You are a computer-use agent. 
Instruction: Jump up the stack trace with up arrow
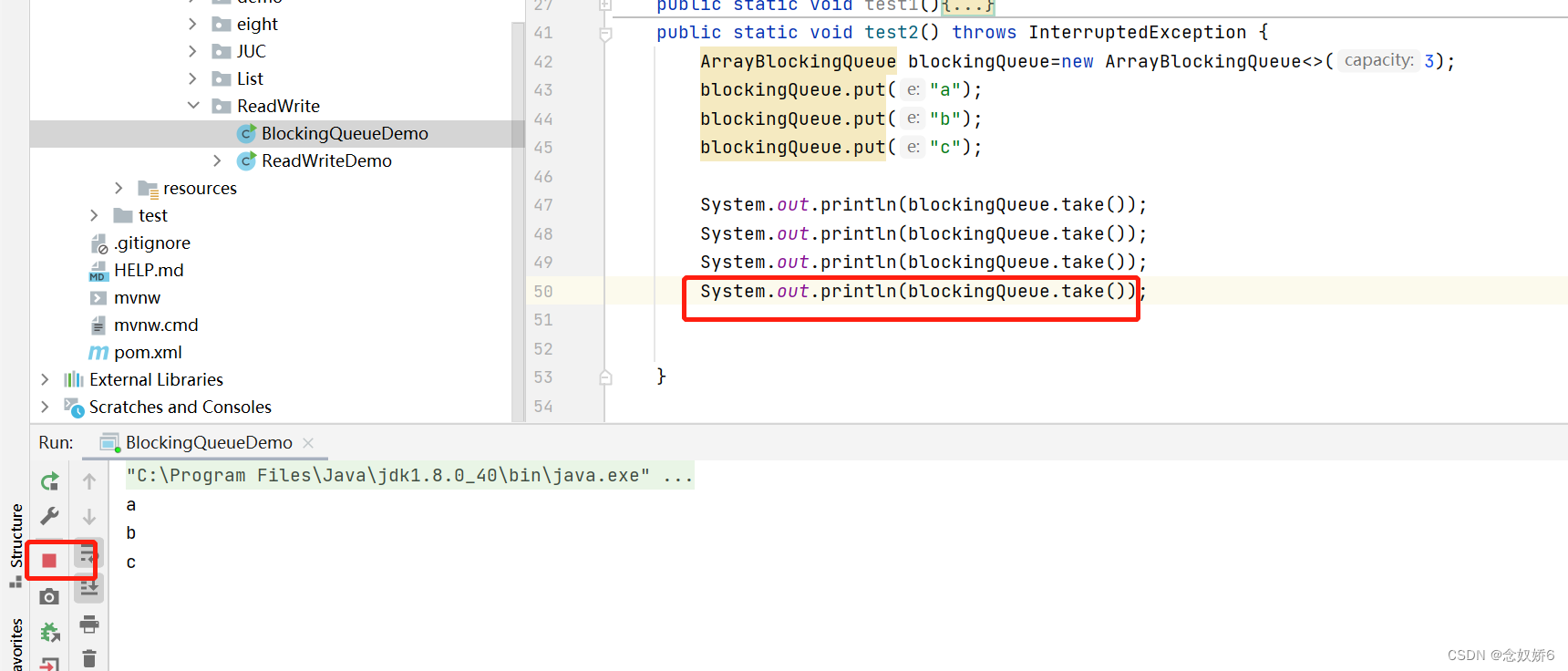tap(89, 480)
